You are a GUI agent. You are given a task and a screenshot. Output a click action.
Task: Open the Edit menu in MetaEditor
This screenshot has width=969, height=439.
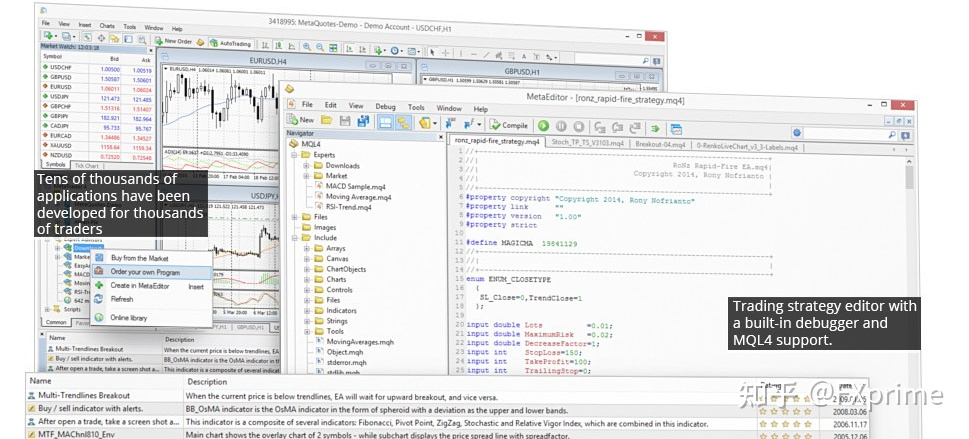pyautogui.click(x=331, y=105)
